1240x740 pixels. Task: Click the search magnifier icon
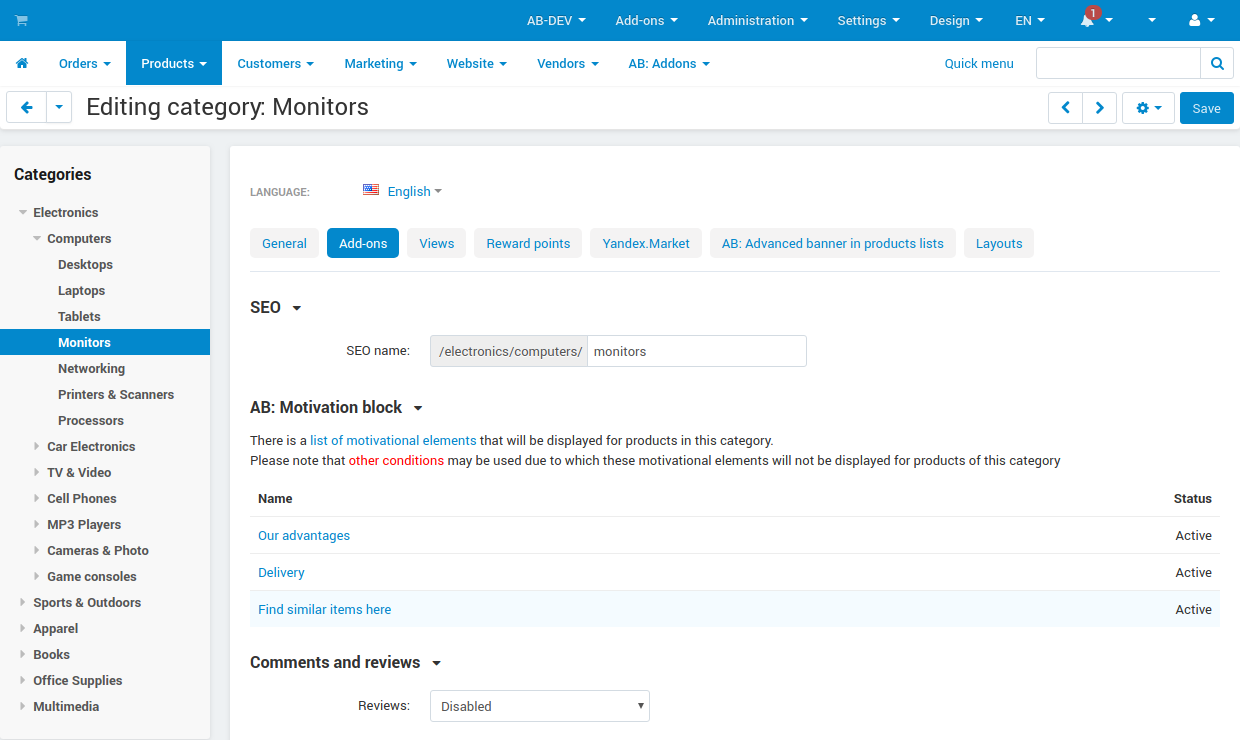tap(1216, 62)
